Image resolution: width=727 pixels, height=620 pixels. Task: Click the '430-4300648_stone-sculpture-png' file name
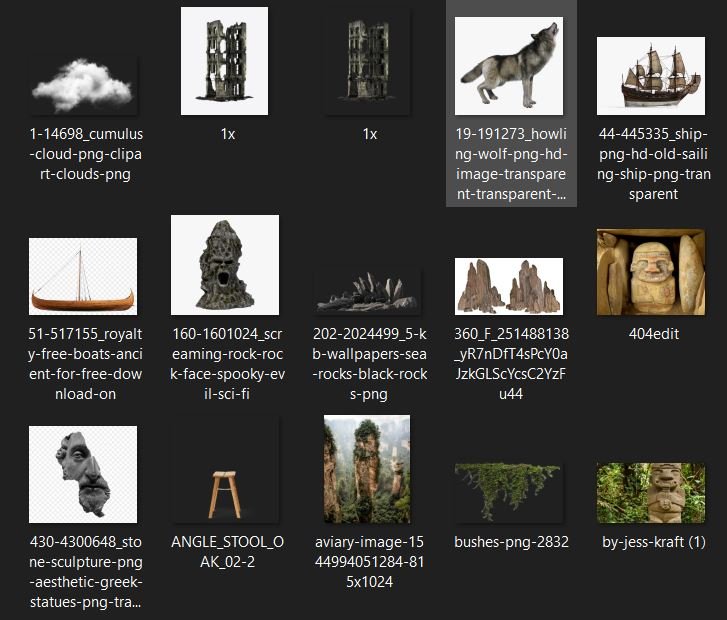tap(86, 572)
